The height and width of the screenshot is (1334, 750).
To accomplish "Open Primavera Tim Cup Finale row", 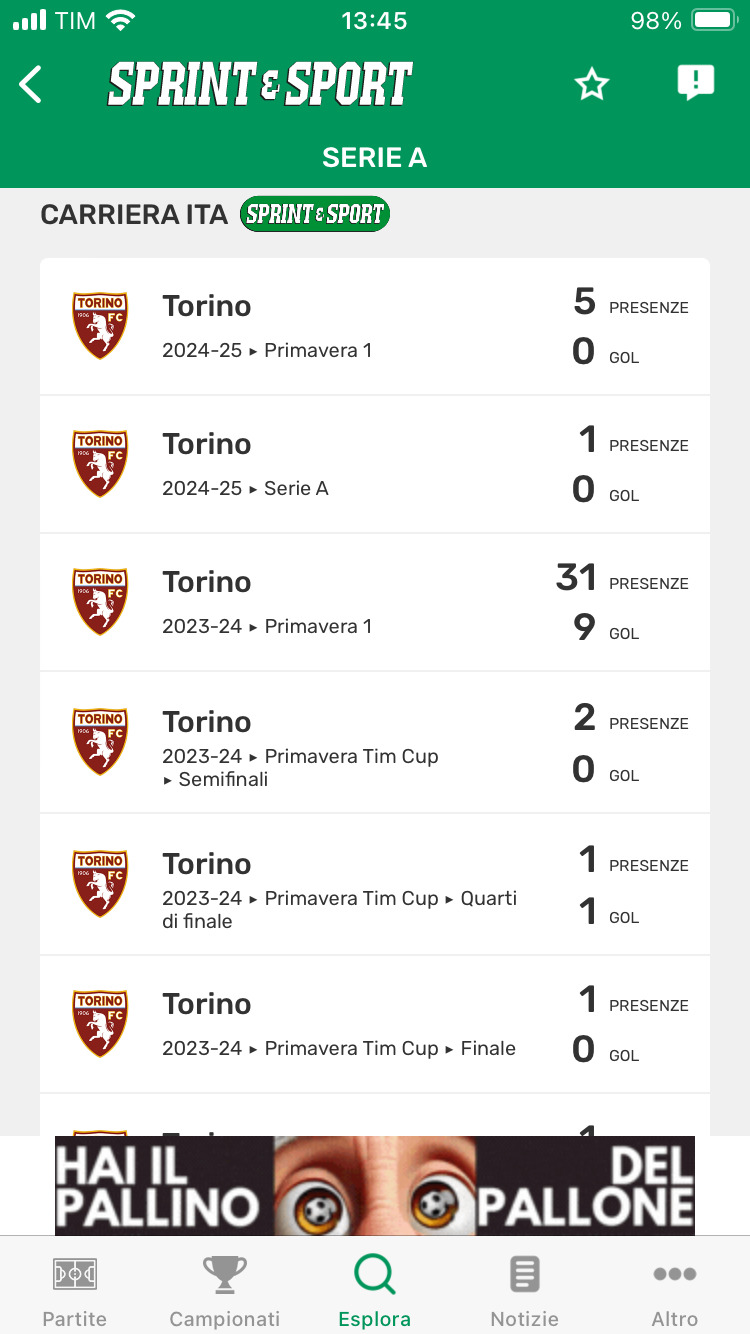I will click(375, 1025).
